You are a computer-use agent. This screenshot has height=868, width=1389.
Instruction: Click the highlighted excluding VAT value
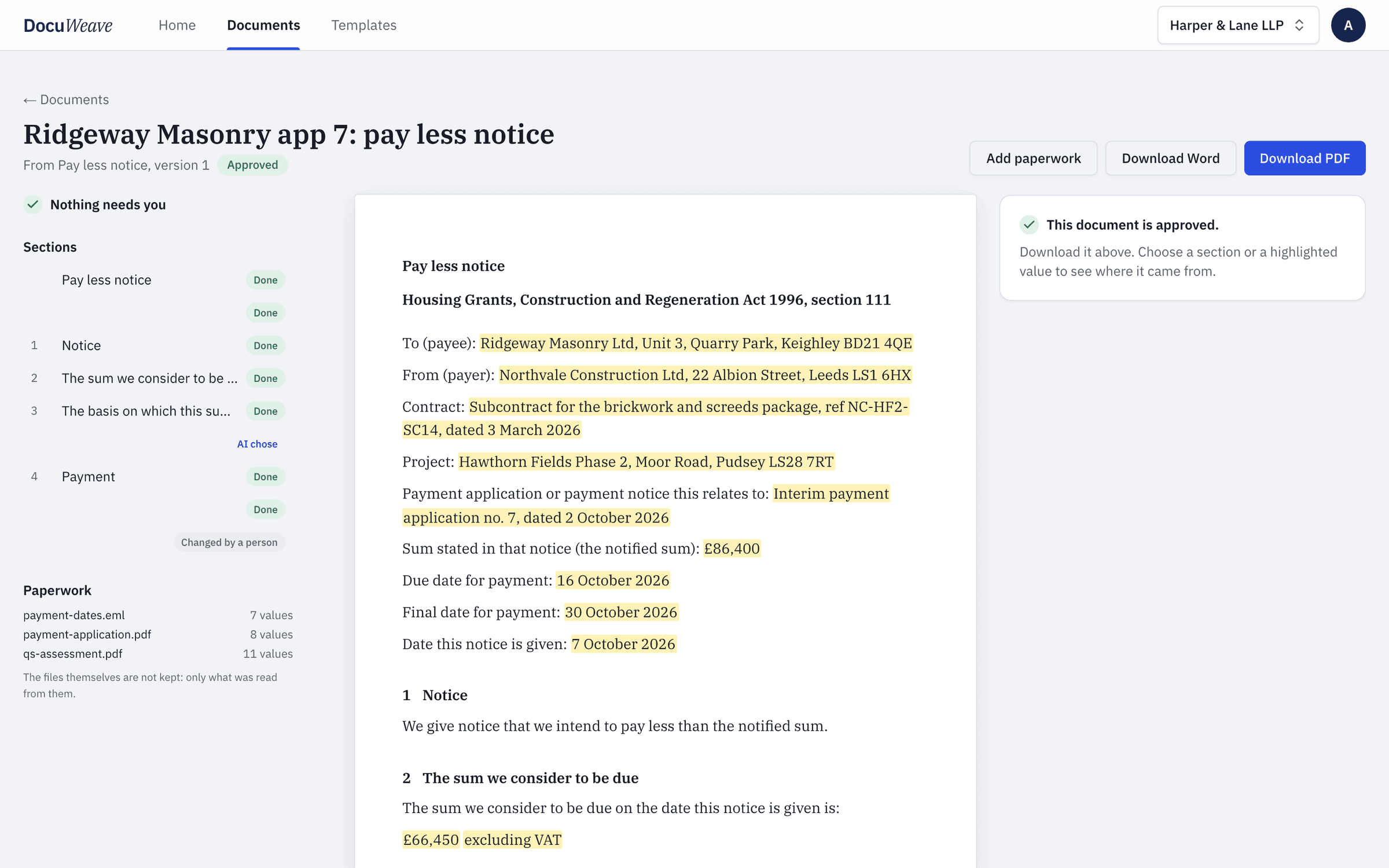point(513,840)
